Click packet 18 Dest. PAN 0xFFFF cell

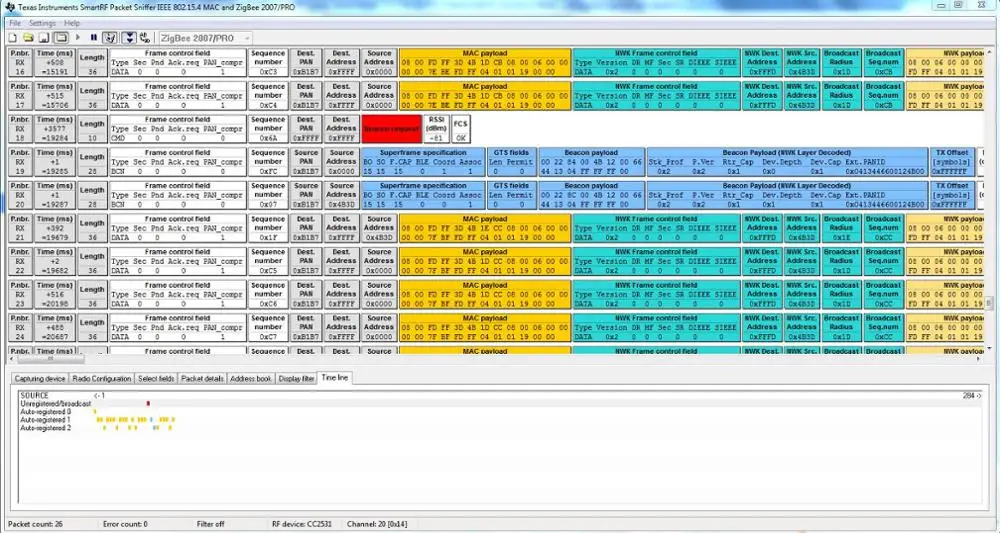[x=305, y=129]
